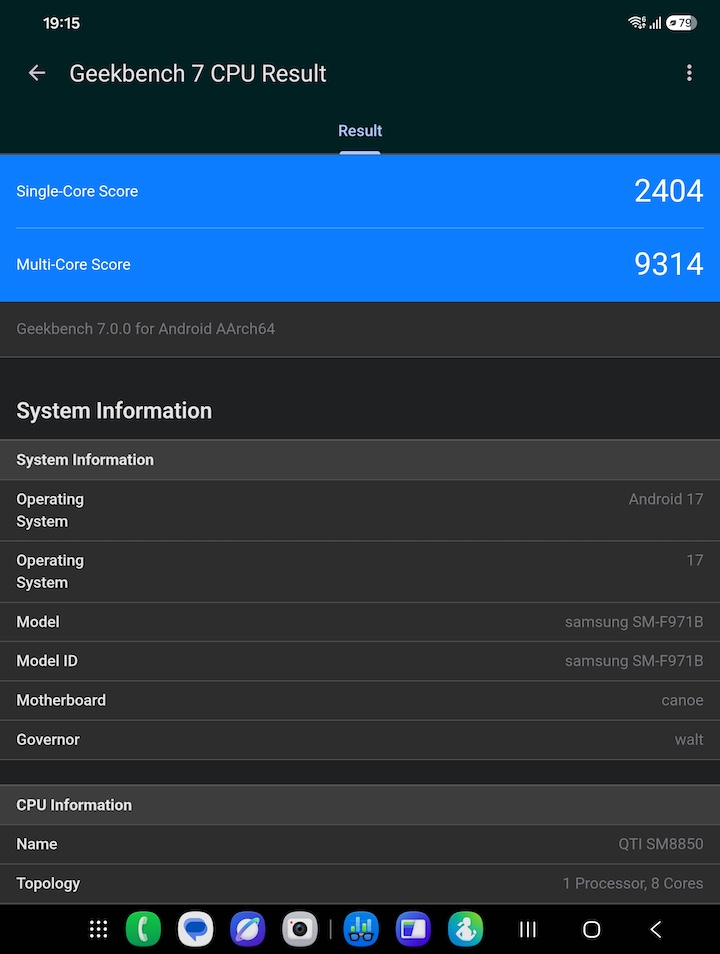Tap the battery 79 indicator
The height and width of the screenshot is (954, 720).
coord(681,23)
